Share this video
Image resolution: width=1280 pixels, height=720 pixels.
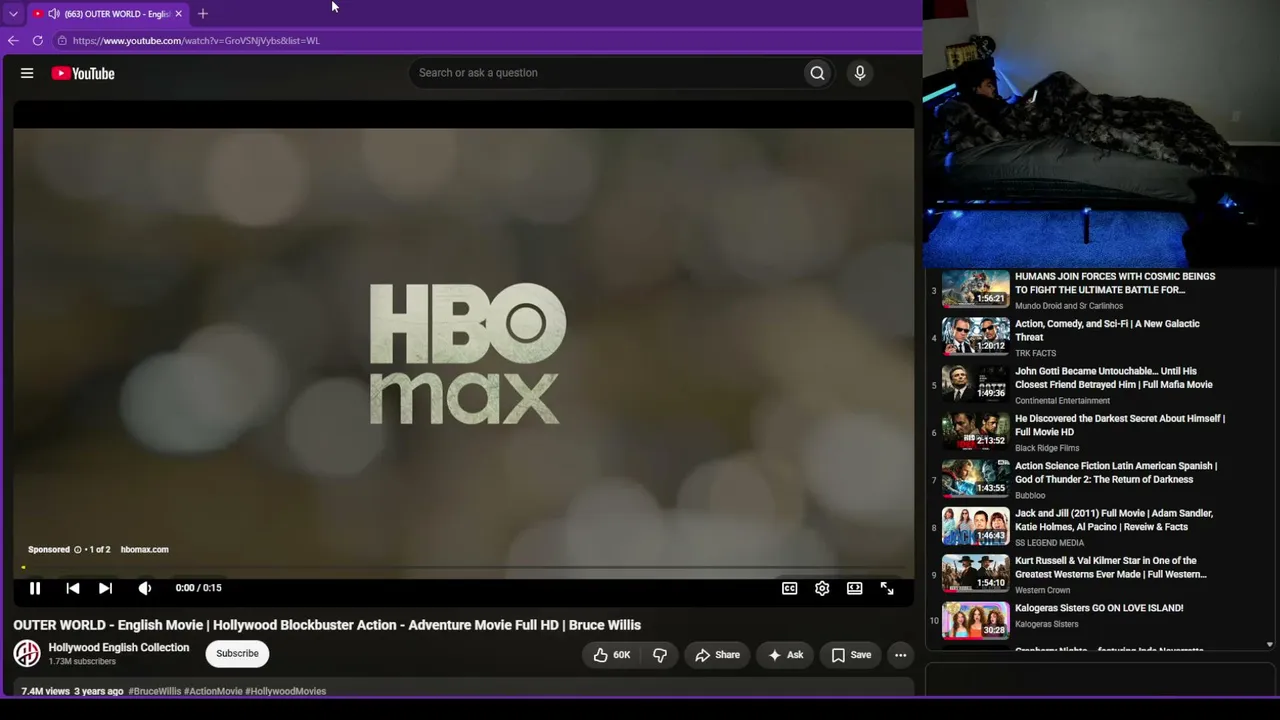[717, 655]
